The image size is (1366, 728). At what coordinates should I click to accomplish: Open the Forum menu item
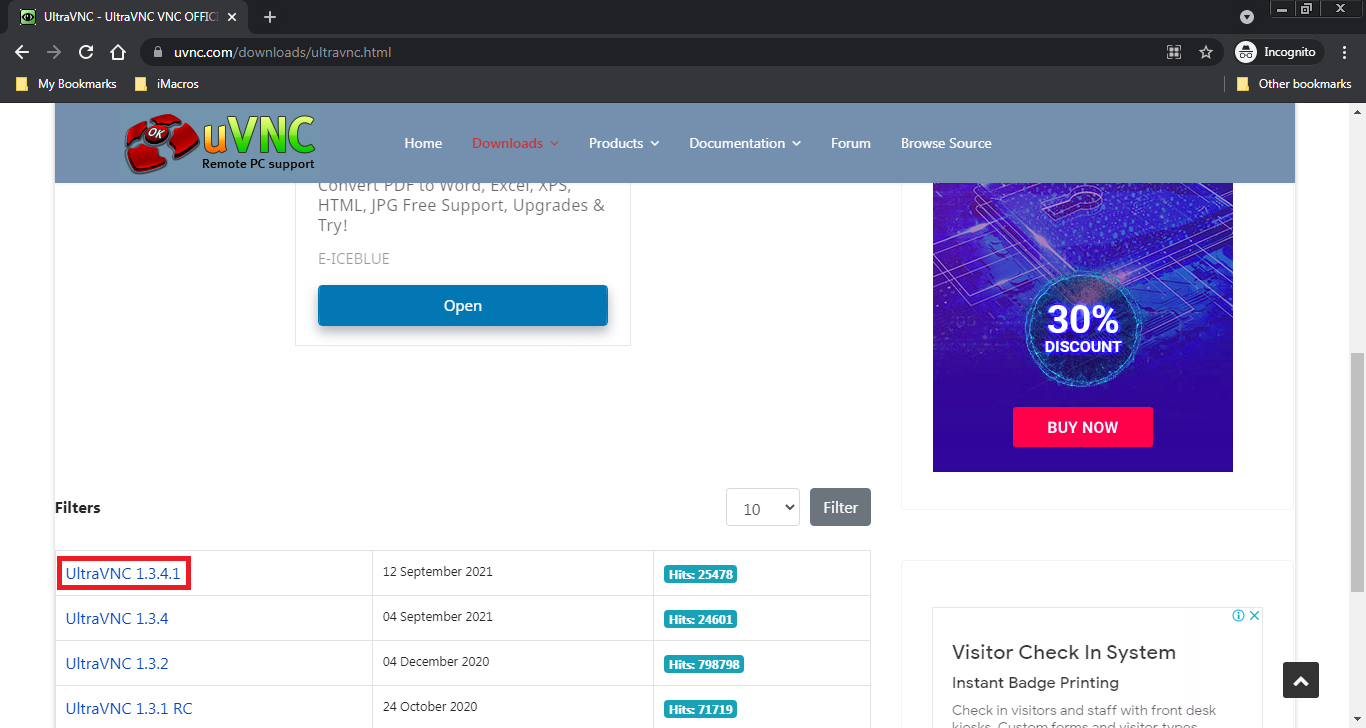coord(851,143)
